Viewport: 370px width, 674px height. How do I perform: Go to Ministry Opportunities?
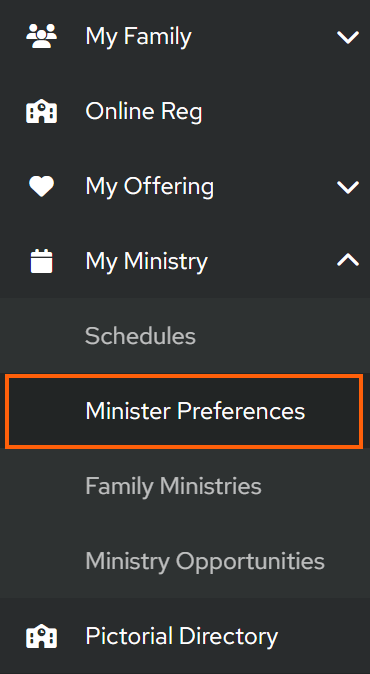(x=205, y=561)
